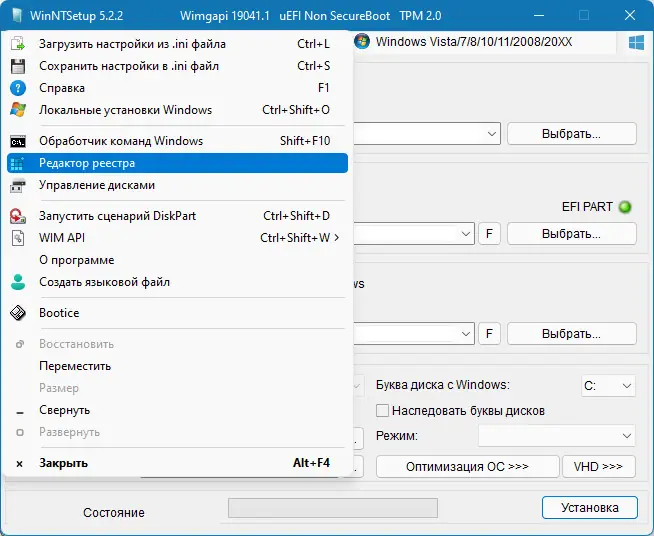Image resolution: width=654 pixels, height=536 pixels.
Task: Open Управление дисками
Action: click(x=177, y=185)
